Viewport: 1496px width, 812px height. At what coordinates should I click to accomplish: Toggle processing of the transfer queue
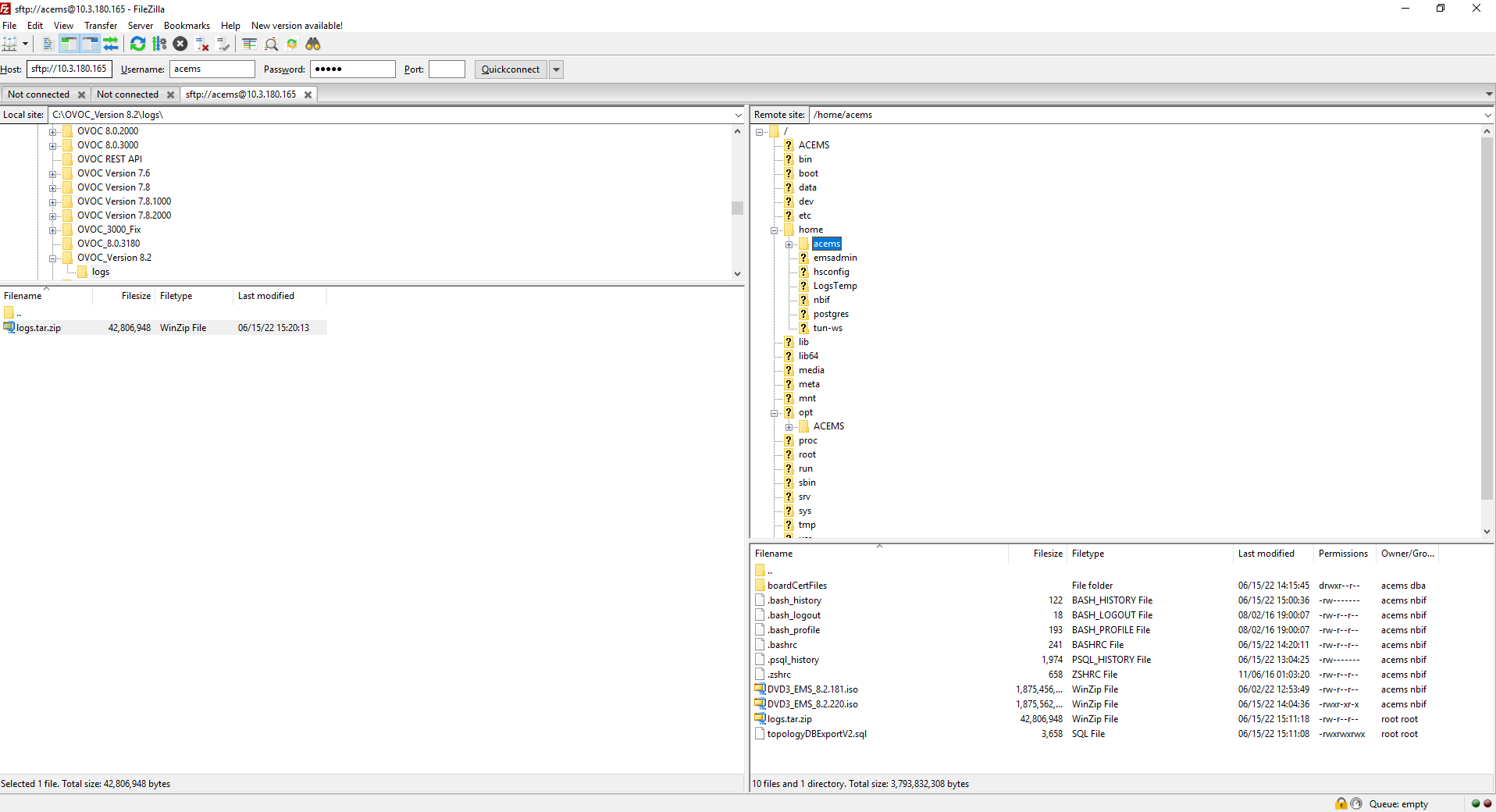pyautogui.click(x=159, y=45)
